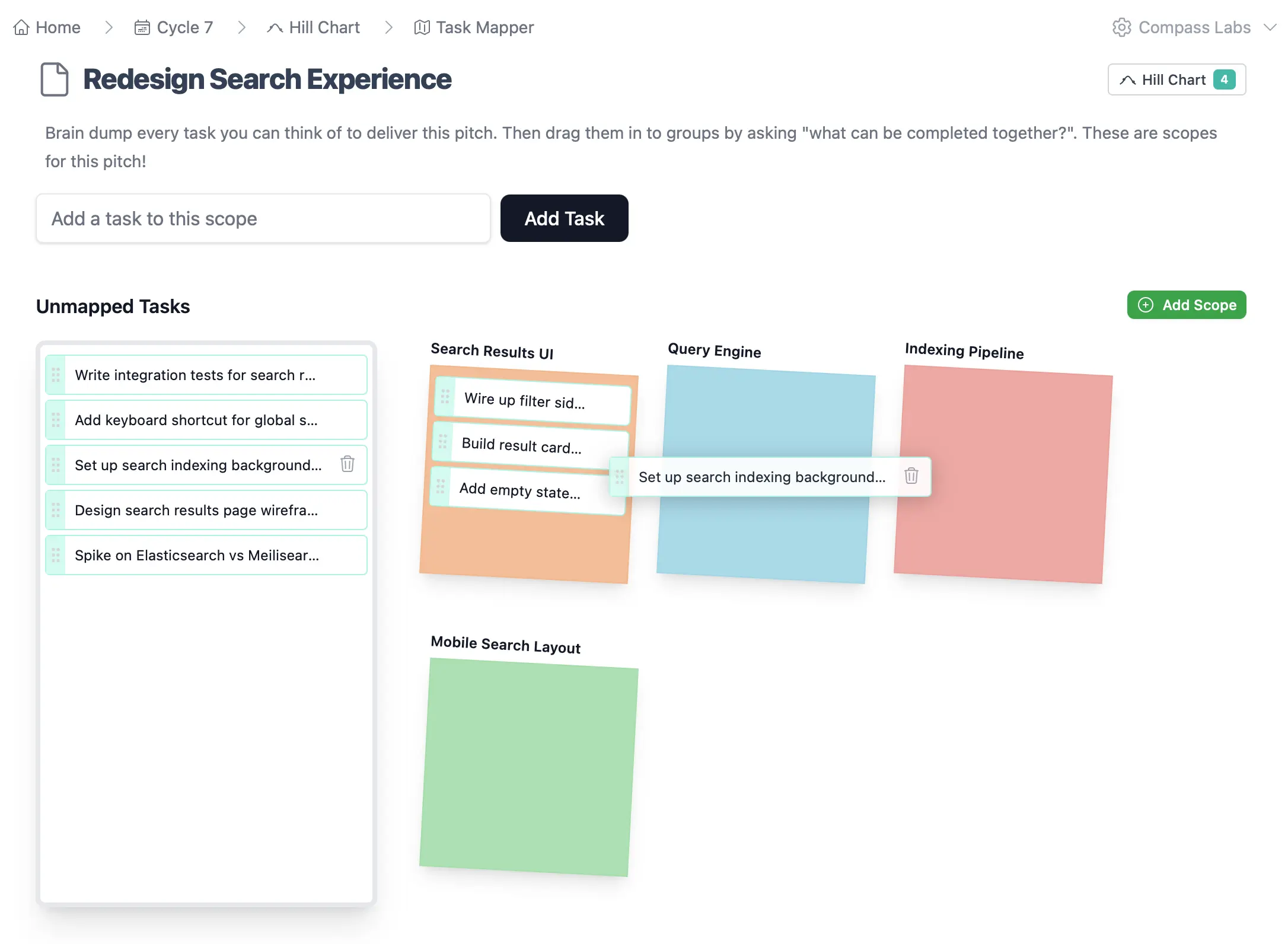Click the Add Task button
This screenshot has width=1288, height=944.
click(564, 218)
